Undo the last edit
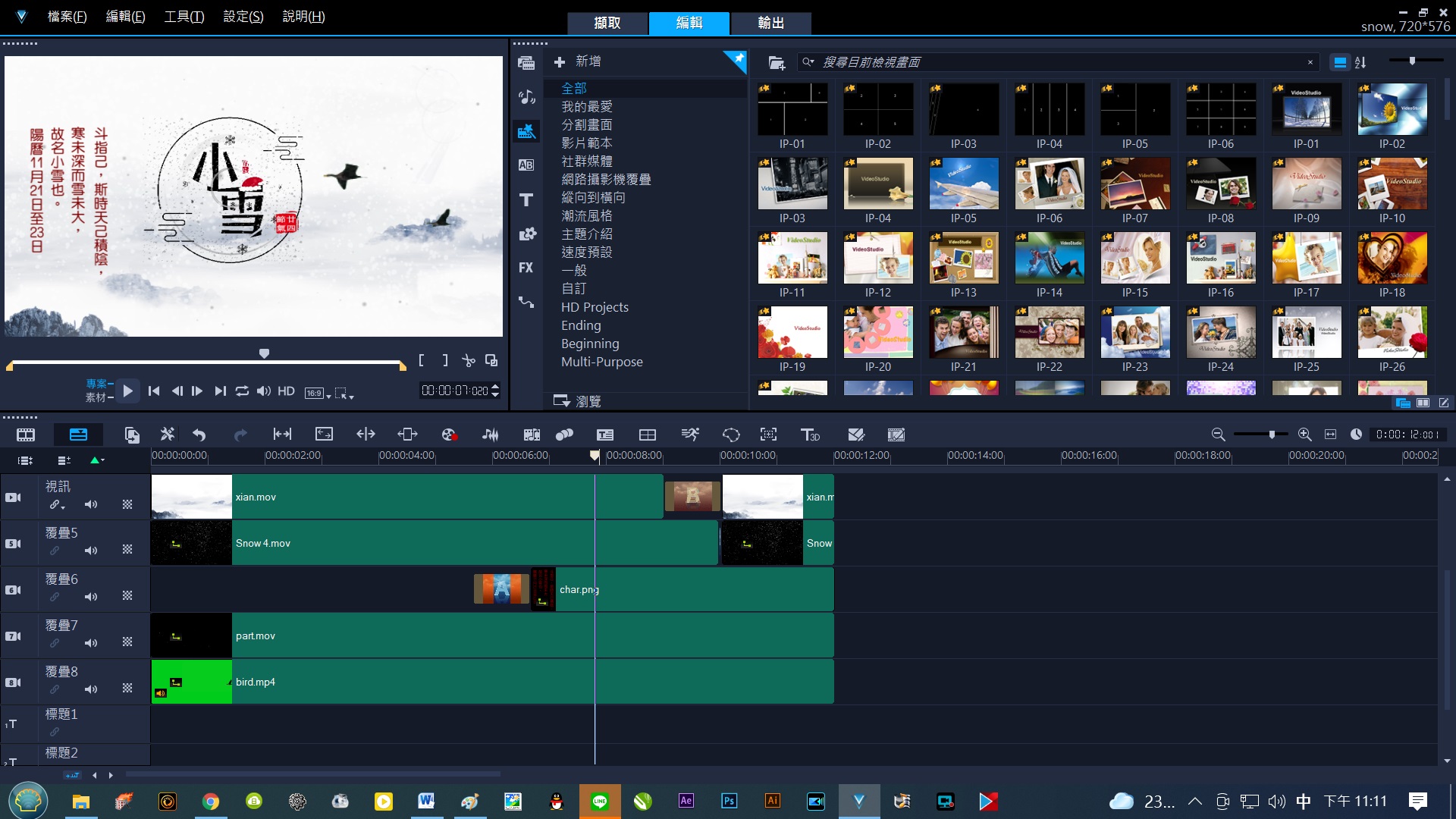1456x819 pixels. pos(199,435)
